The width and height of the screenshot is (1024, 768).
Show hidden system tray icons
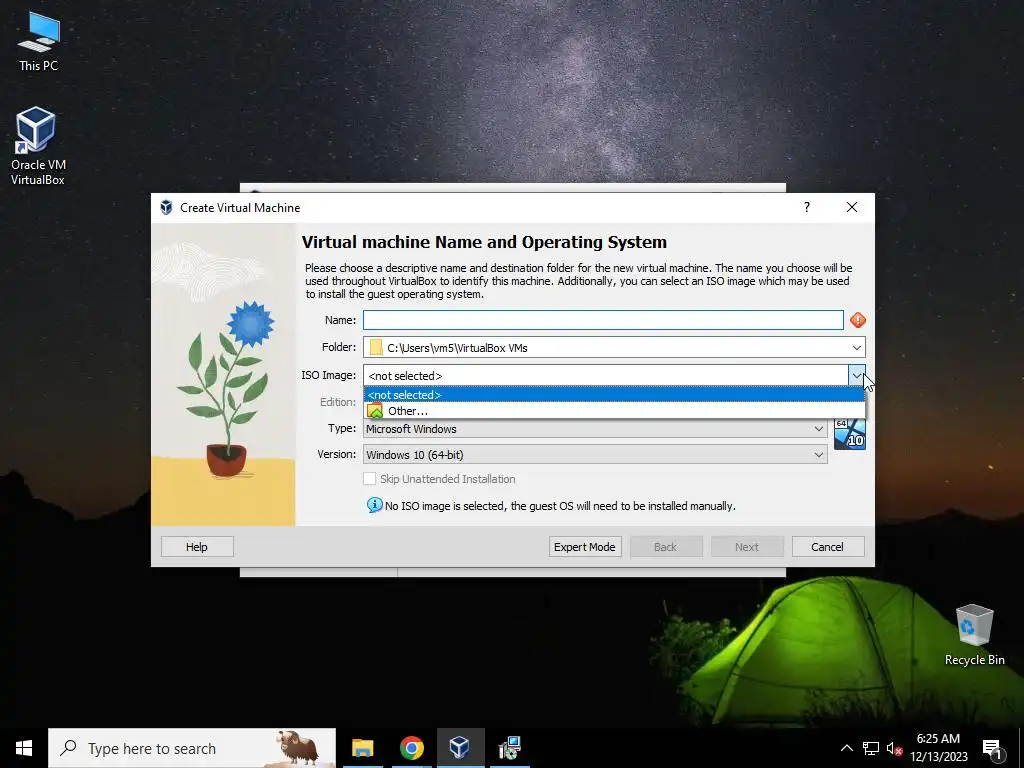click(846, 748)
